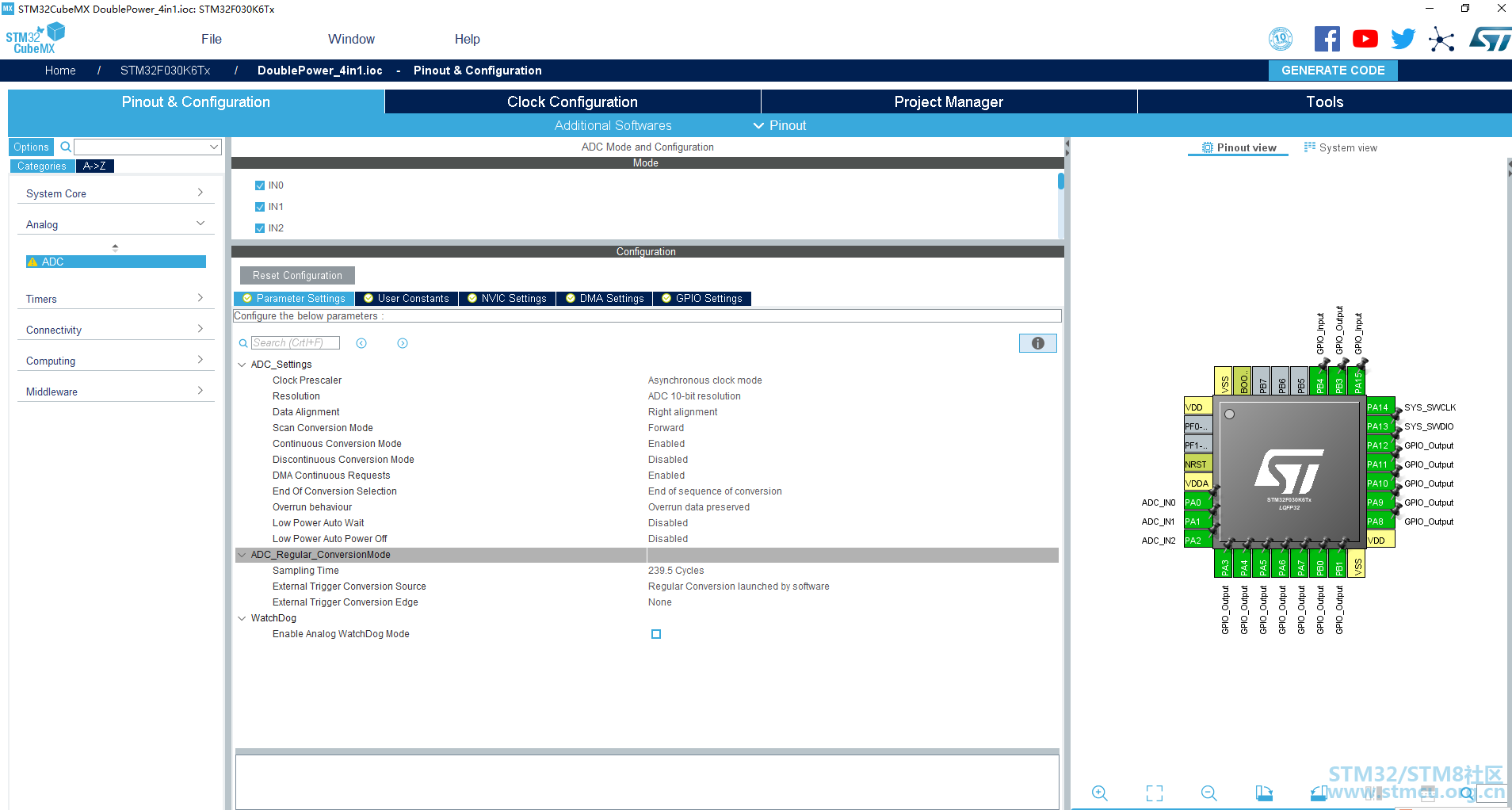Viewport: 1512px width, 810px height.
Task: Click the ST logo in header
Action: point(1490,39)
